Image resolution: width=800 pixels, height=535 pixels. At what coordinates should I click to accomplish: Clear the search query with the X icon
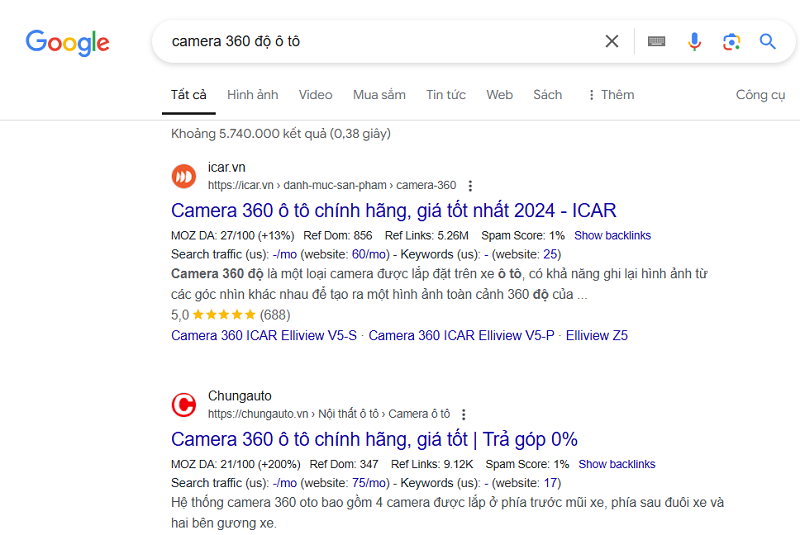click(x=612, y=41)
